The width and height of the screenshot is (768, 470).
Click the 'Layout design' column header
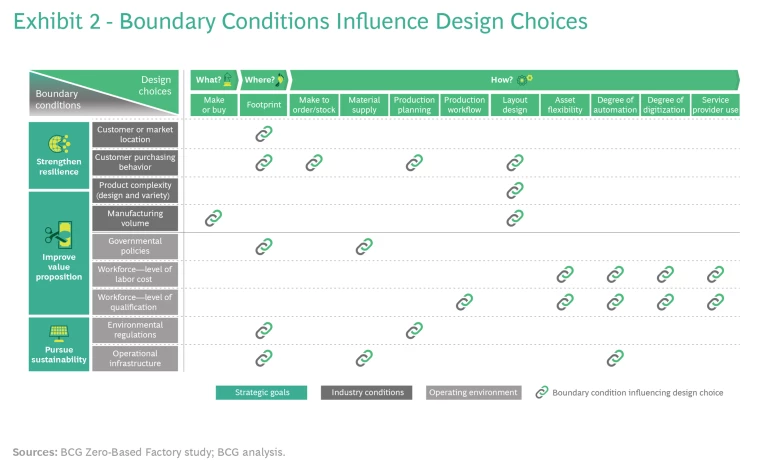[515, 105]
